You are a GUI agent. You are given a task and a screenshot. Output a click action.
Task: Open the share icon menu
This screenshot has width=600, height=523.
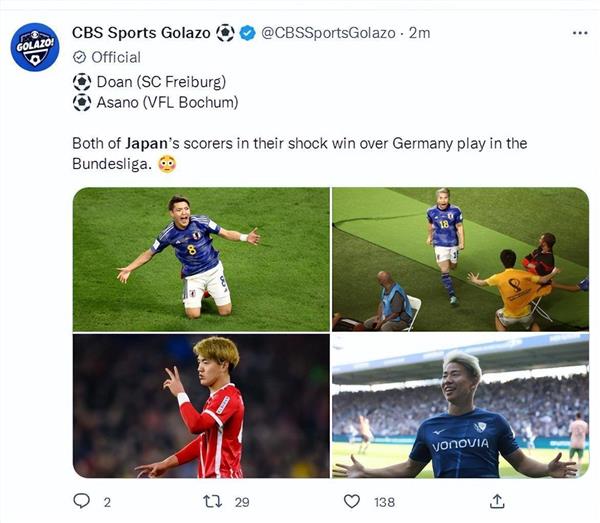tap(496, 501)
